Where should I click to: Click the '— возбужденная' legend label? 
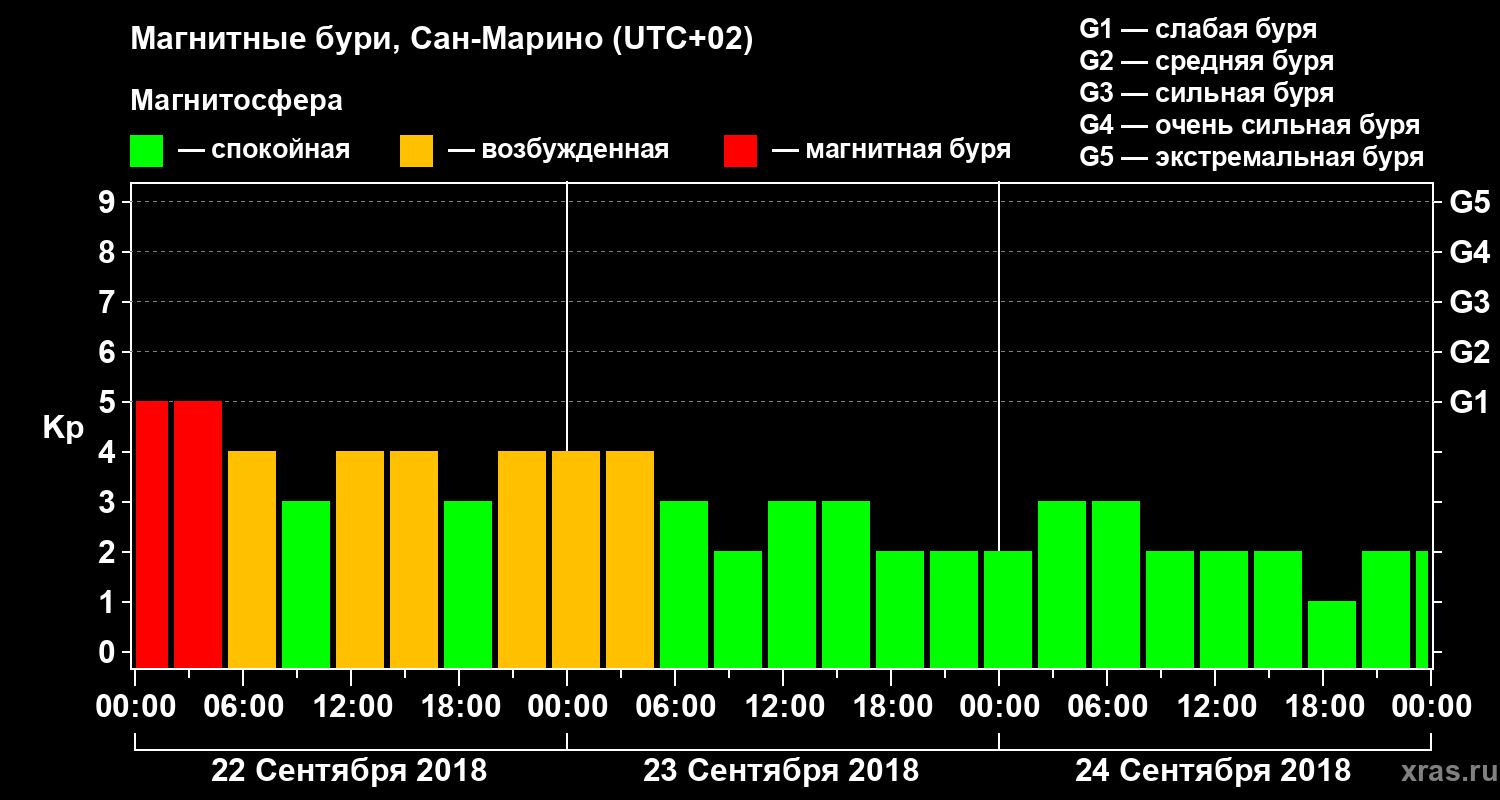point(558,151)
